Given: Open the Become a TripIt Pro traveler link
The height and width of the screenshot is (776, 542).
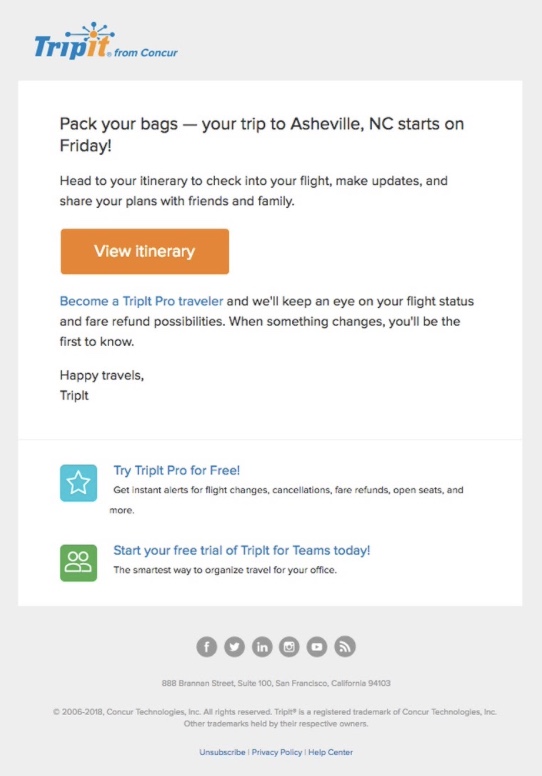Looking at the screenshot, I should point(141,301).
